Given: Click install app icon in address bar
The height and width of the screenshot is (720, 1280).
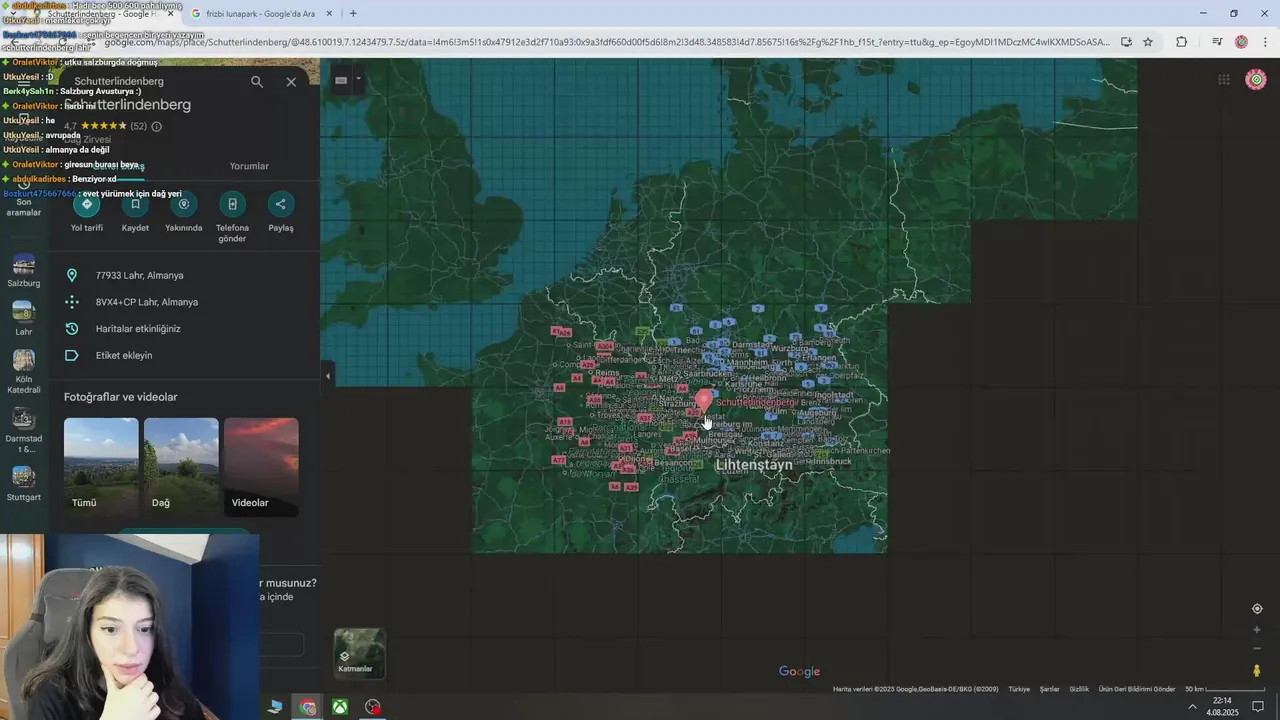Looking at the screenshot, I should pos(1126,42).
